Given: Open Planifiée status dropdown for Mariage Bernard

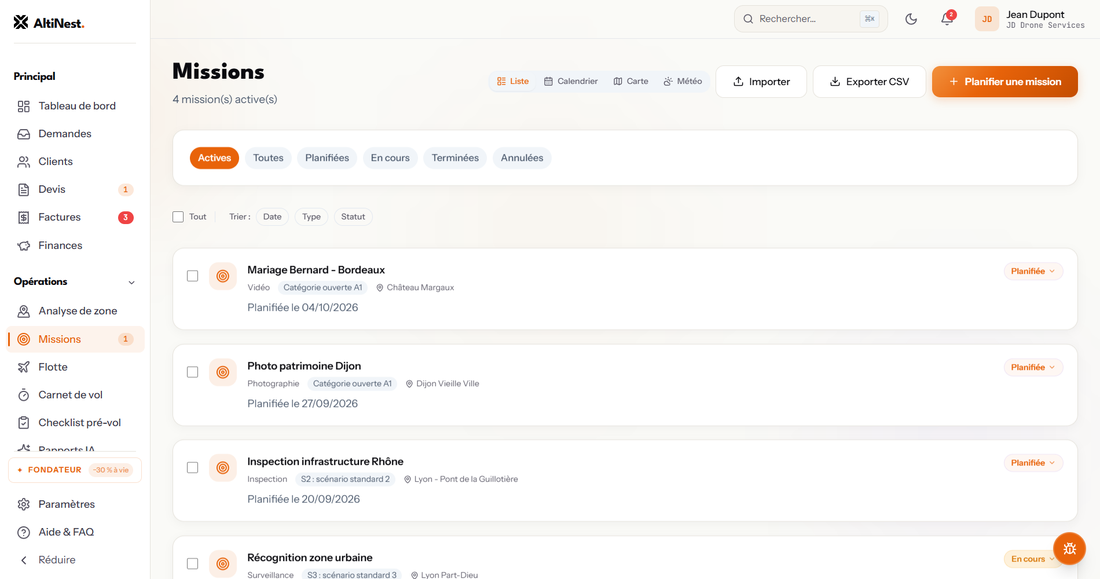Looking at the screenshot, I should (1033, 271).
